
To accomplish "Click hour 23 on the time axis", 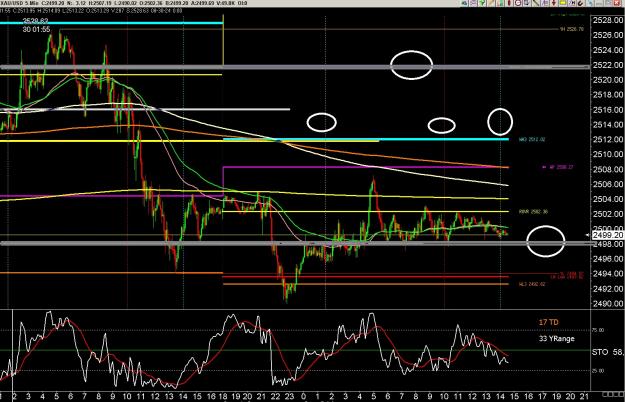I will click(289, 397).
